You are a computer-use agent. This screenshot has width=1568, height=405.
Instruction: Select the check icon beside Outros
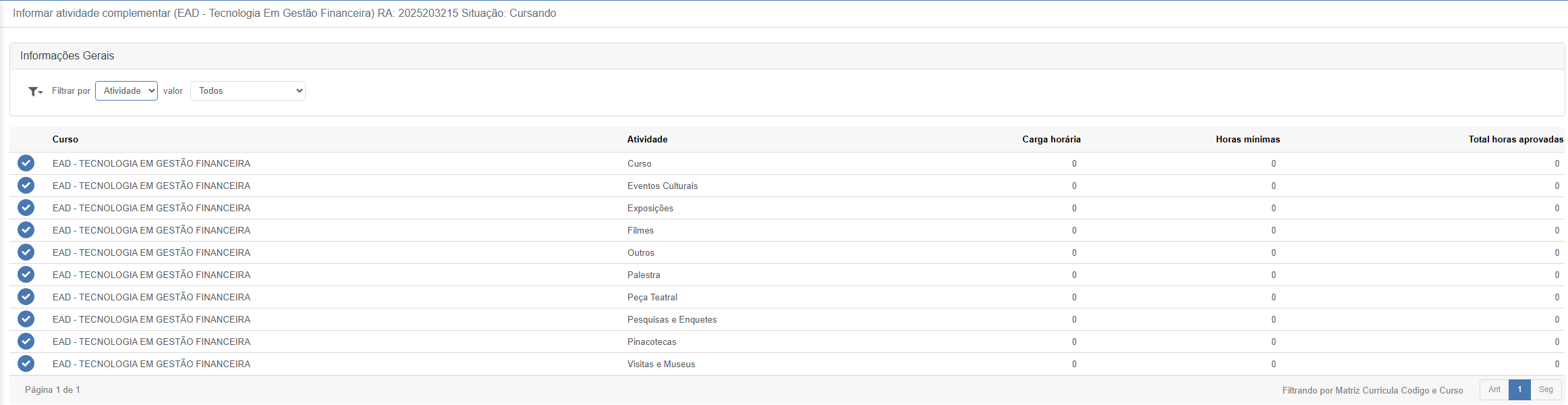pyautogui.click(x=26, y=252)
